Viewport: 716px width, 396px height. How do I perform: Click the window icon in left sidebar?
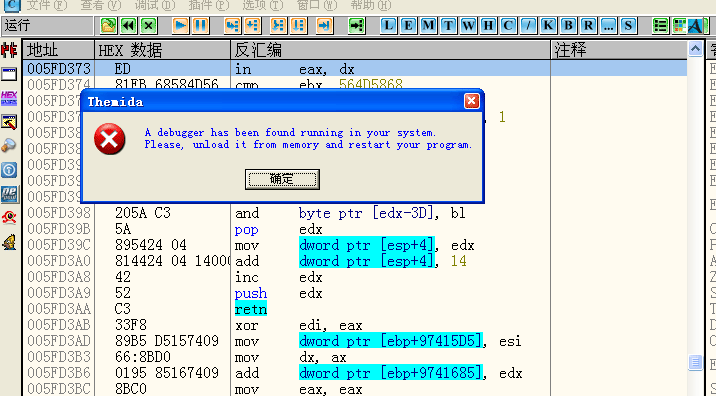click(x=9, y=74)
